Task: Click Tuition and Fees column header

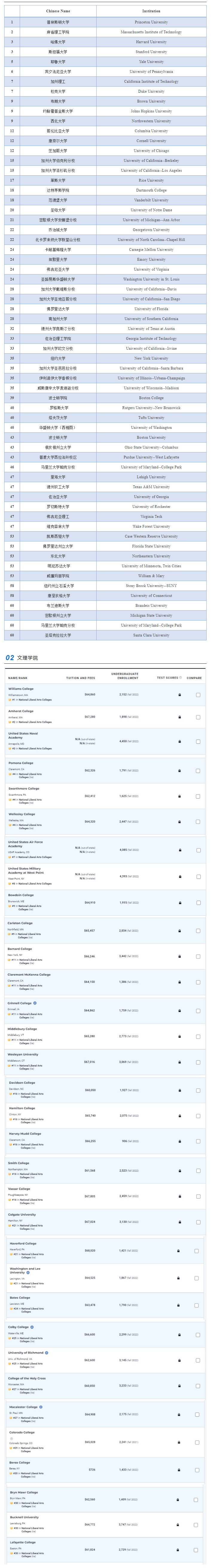Action: pos(80,677)
